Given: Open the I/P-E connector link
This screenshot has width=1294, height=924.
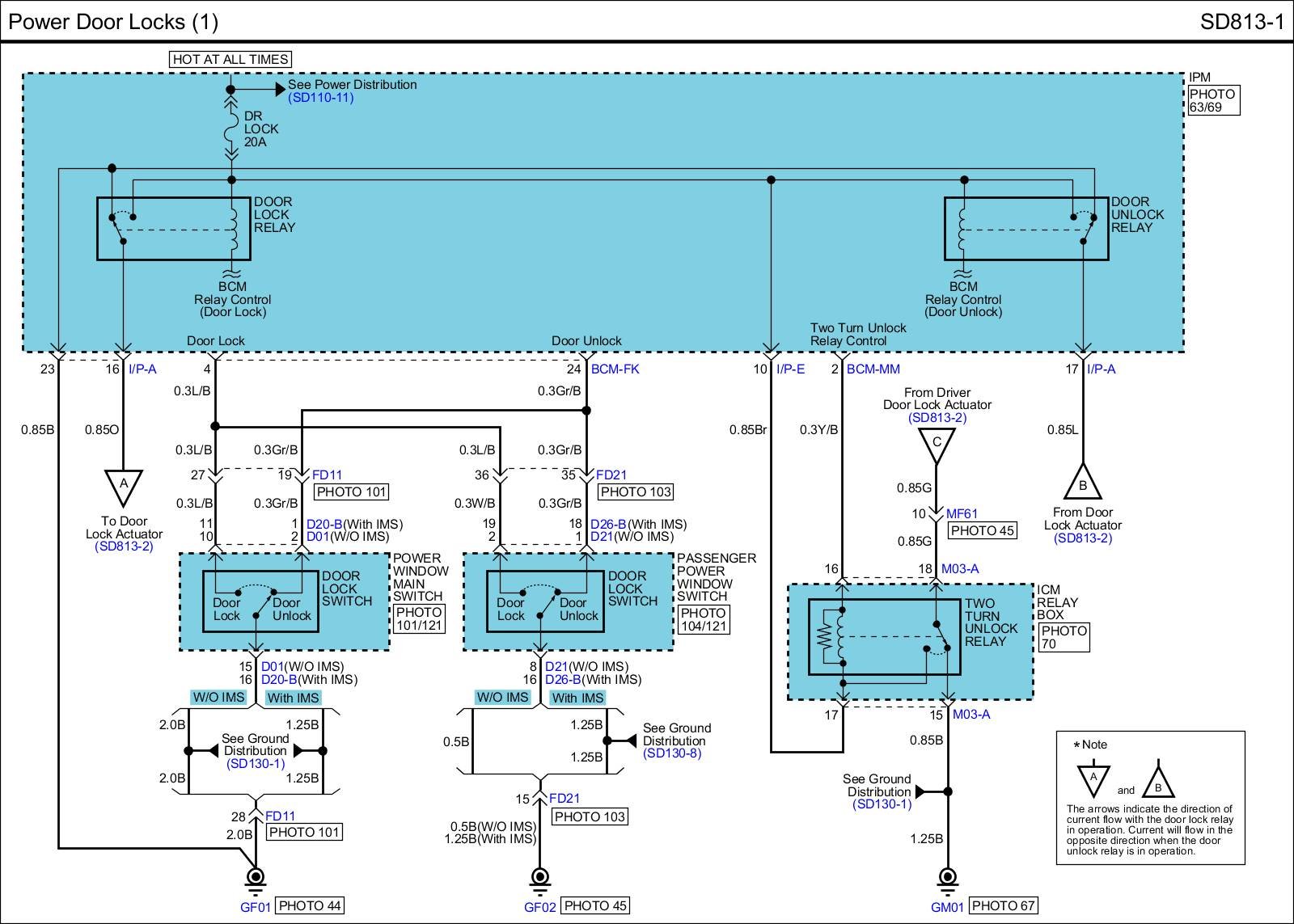Looking at the screenshot, I should pos(790,369).
